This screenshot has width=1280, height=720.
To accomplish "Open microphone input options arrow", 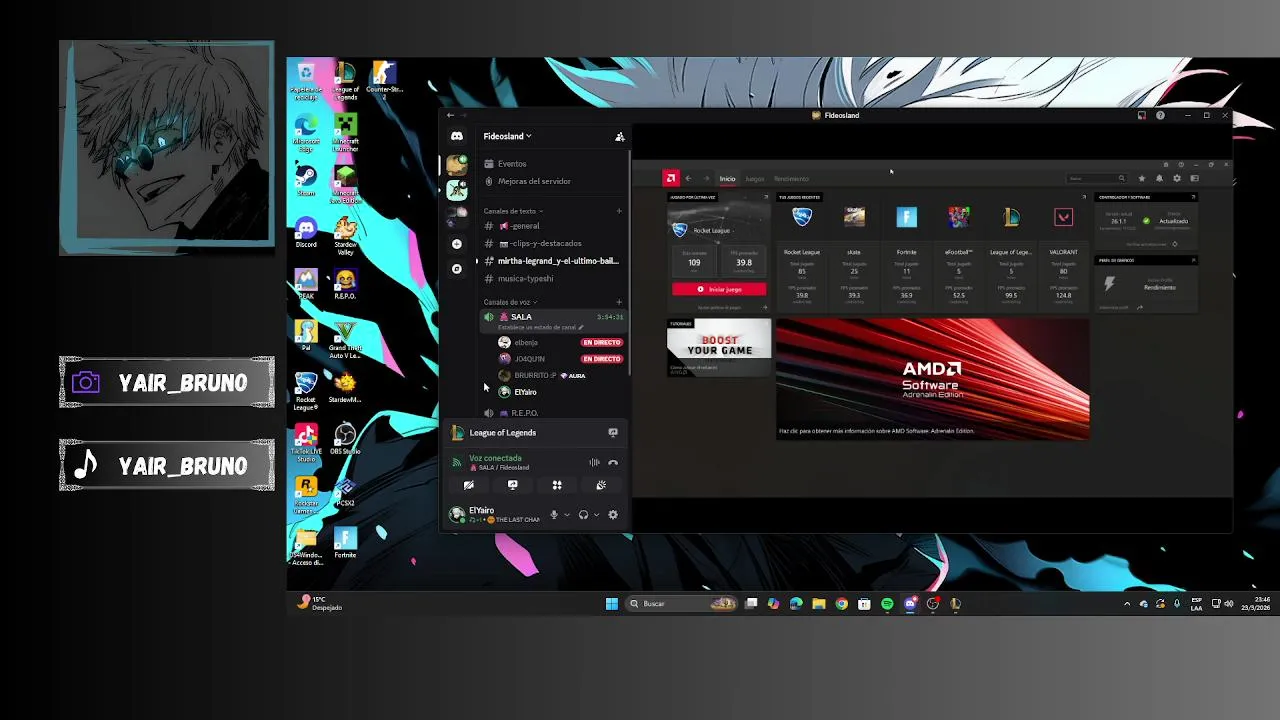I will pos(567,515).
